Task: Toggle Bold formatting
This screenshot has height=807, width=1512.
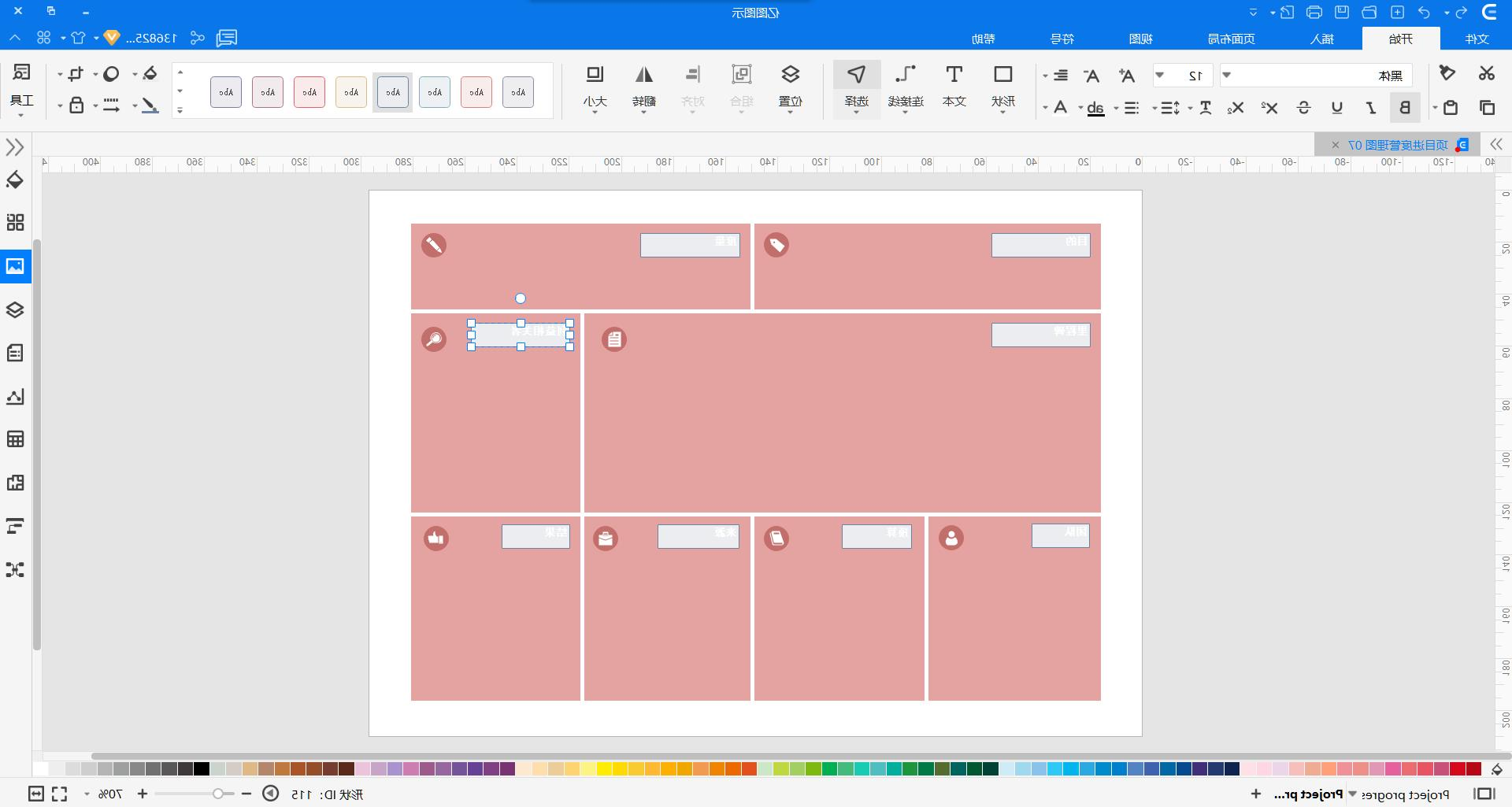Action: click(x=1405, y=107)
